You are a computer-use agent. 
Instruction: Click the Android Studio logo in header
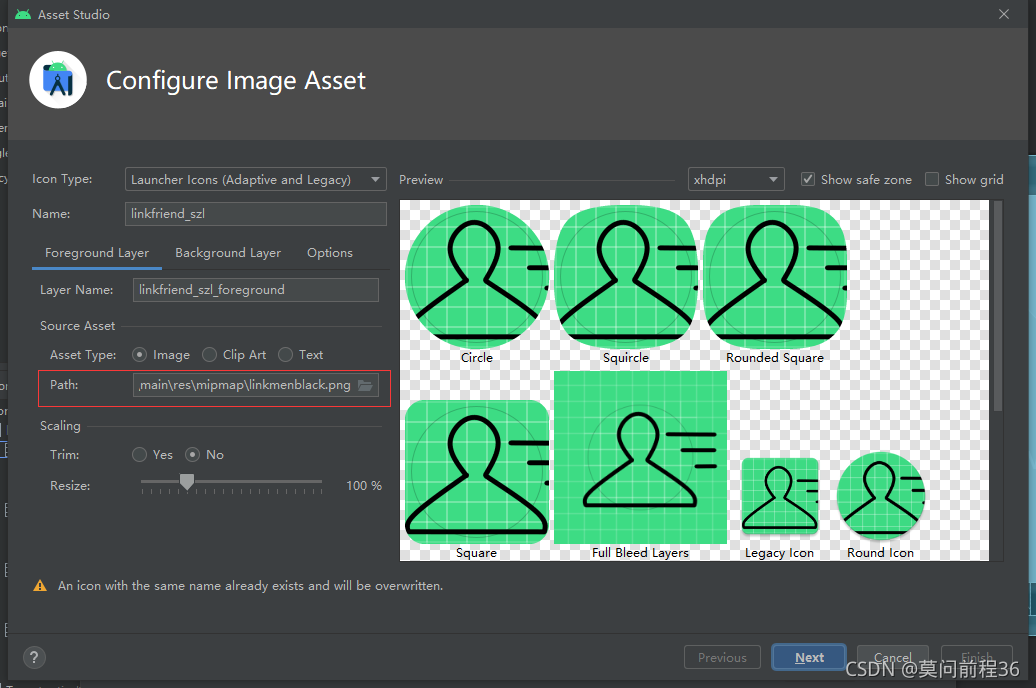click(58, 80)
